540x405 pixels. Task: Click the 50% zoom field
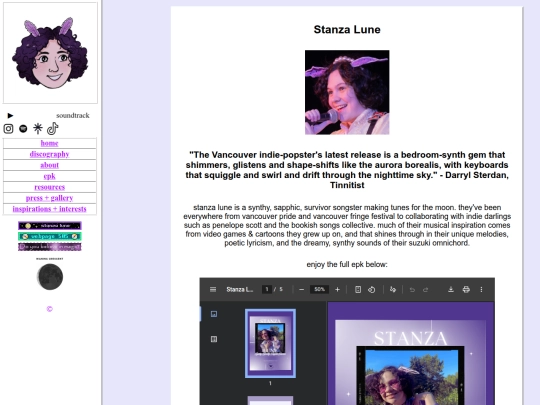tap(320, 289)
